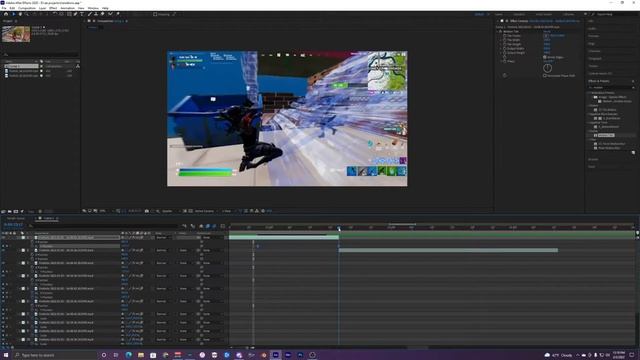640x360 pixels.
Task: Open the File menu
Action: (4, 8)
